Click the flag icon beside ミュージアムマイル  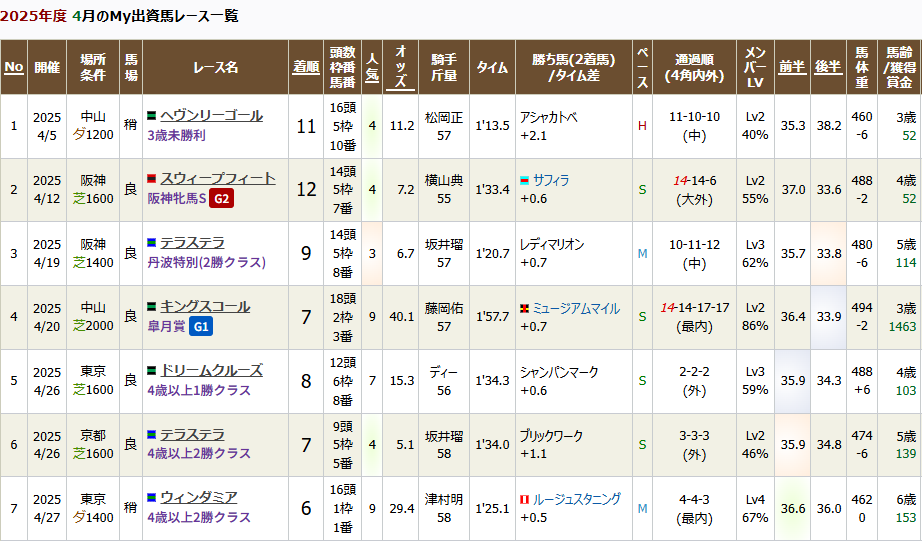(524, 309)
